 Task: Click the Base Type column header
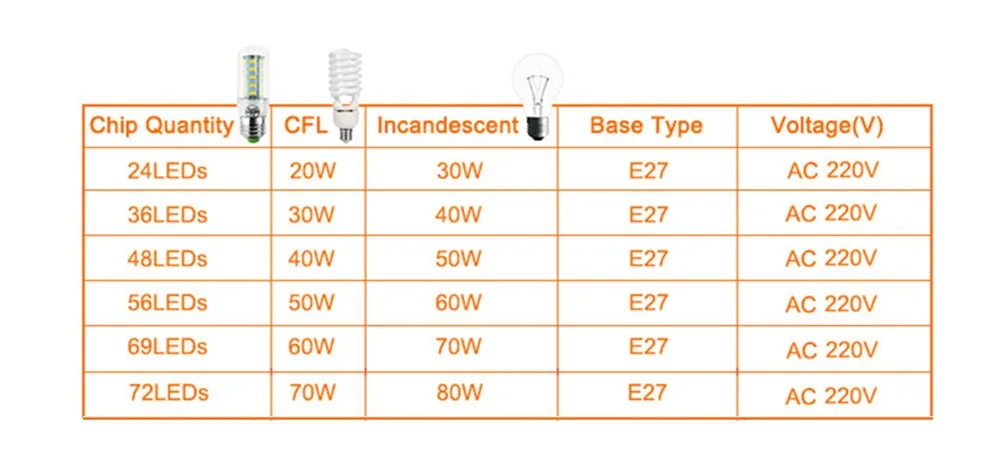click(x=646, y=126)
